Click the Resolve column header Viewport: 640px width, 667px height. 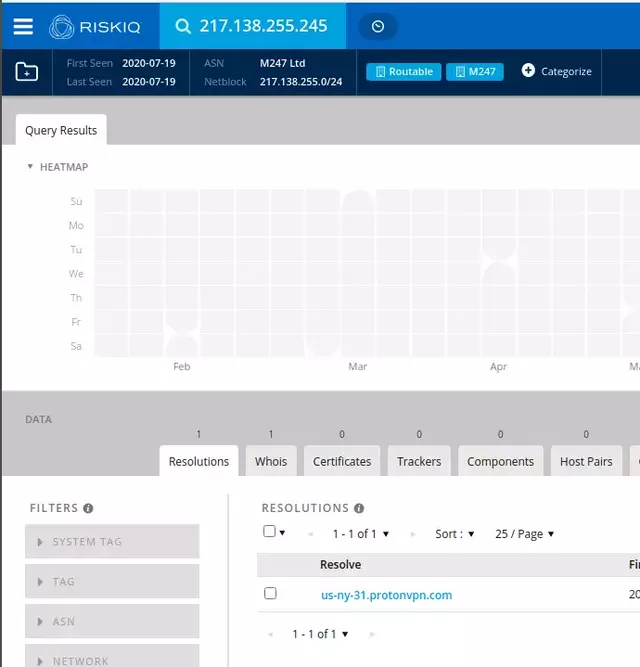341,564
